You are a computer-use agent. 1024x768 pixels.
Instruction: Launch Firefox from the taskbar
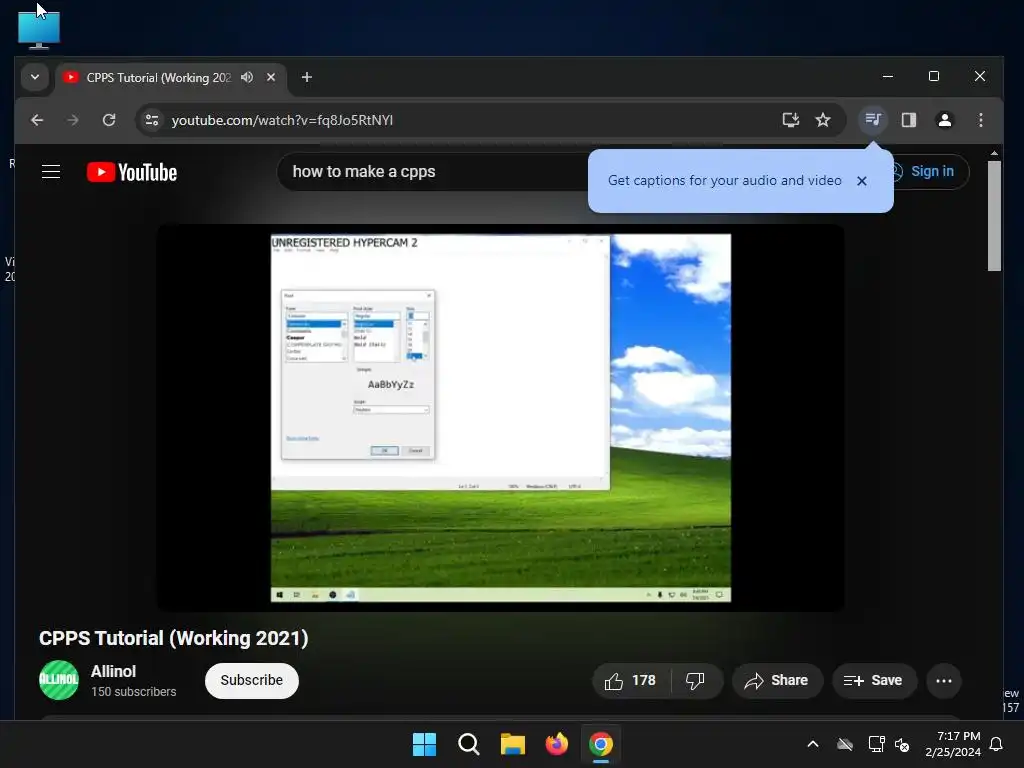tap(556, 744)
